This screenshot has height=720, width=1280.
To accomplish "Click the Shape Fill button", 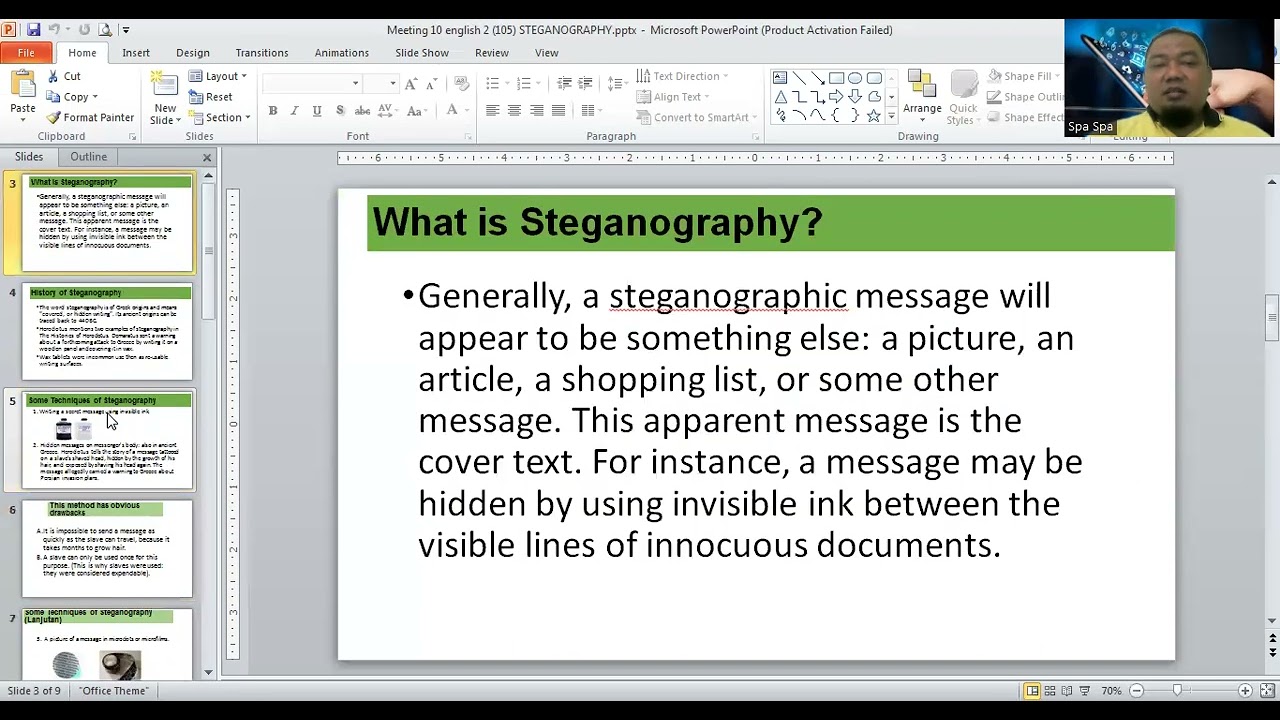I will click(1024, 76).
